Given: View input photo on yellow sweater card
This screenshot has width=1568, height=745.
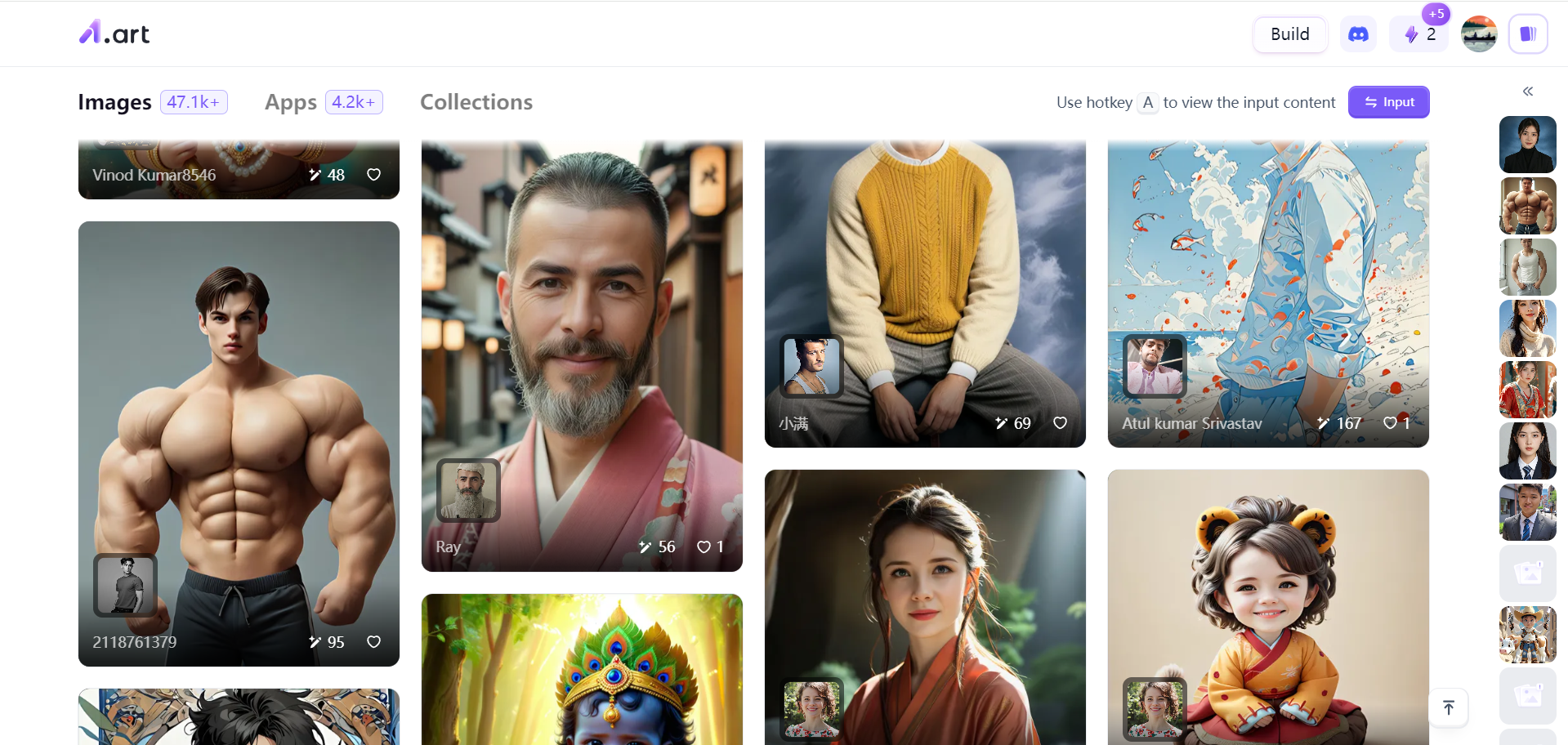Looking at the screenshot, I should [x=811, y=366].
